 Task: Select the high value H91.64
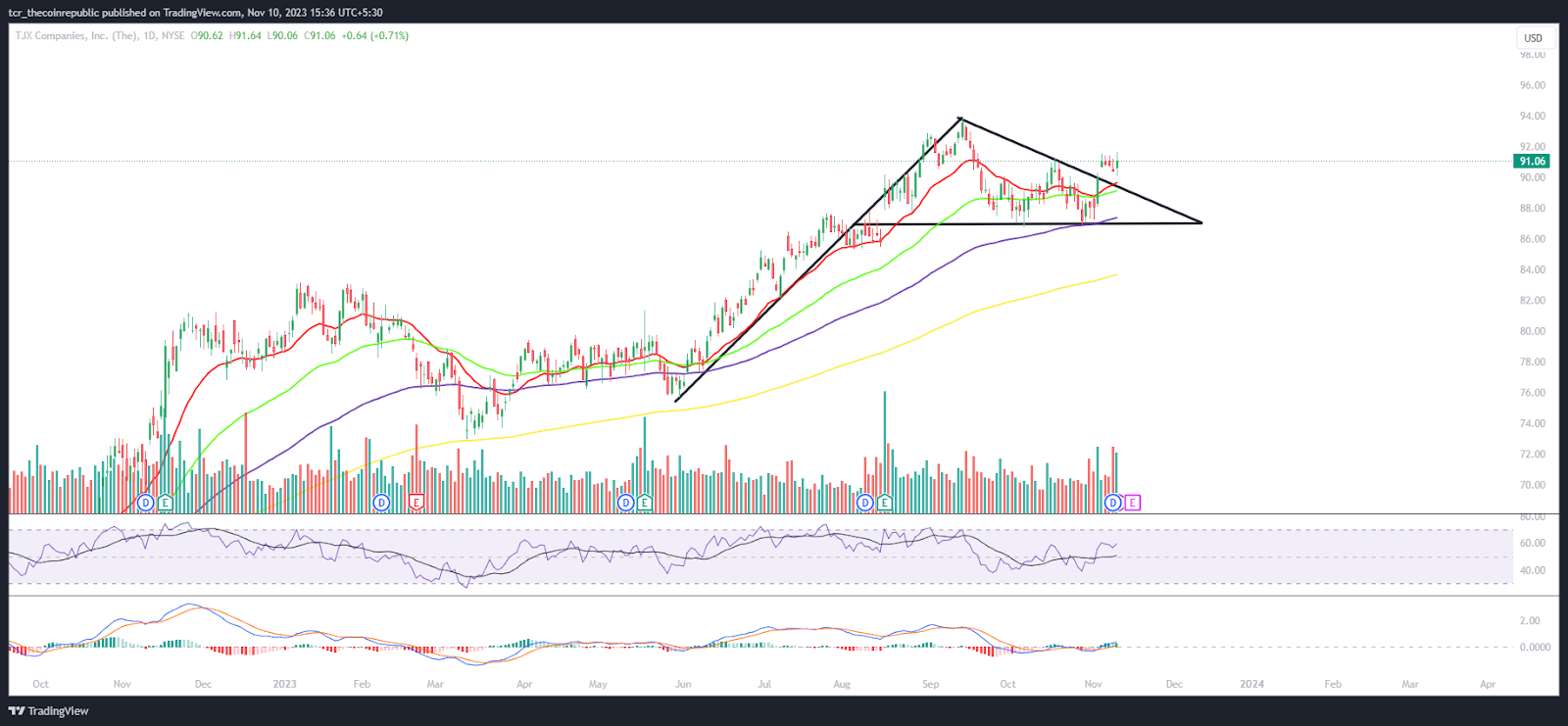point(245,35)
